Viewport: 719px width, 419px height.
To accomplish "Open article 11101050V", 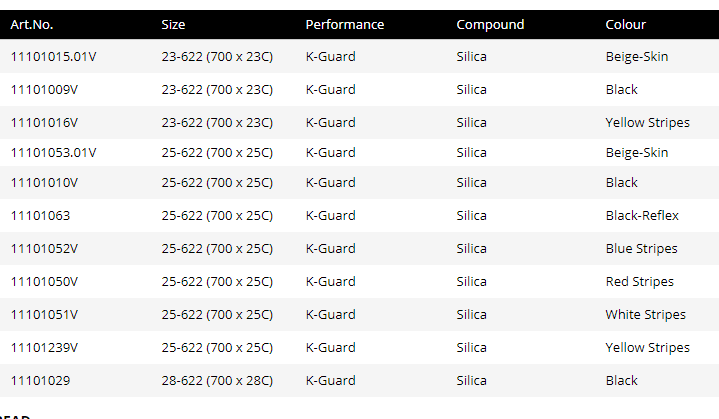I will click(x=44, y=282).
